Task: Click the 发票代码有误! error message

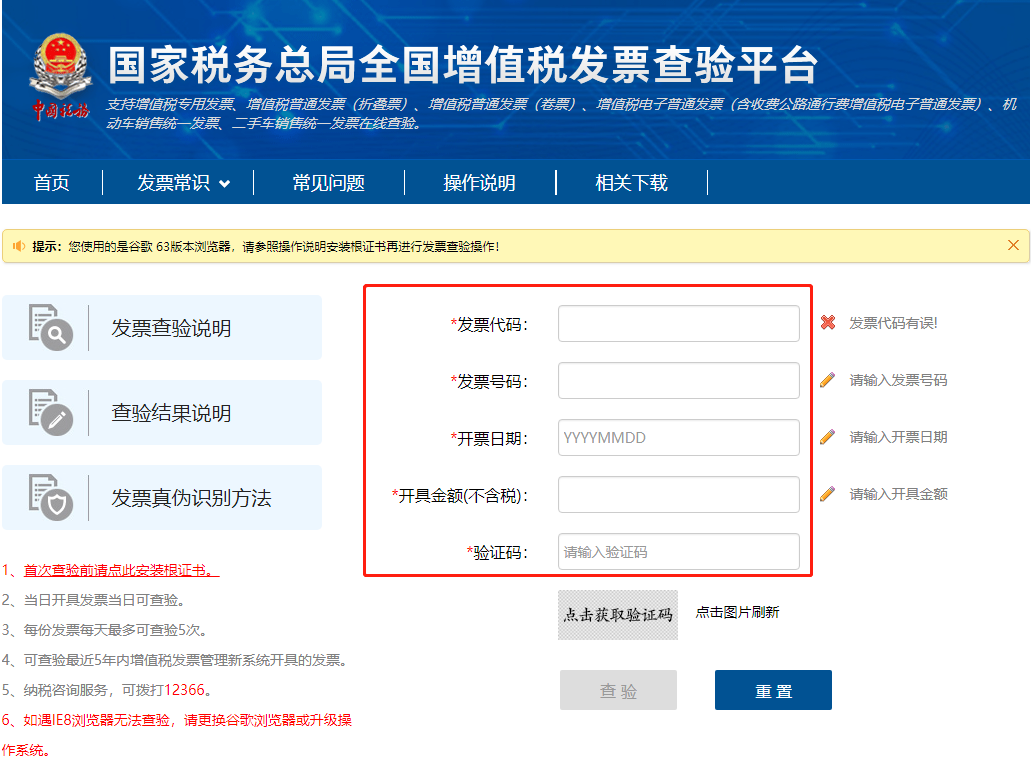Action: [x=893, y=323]
